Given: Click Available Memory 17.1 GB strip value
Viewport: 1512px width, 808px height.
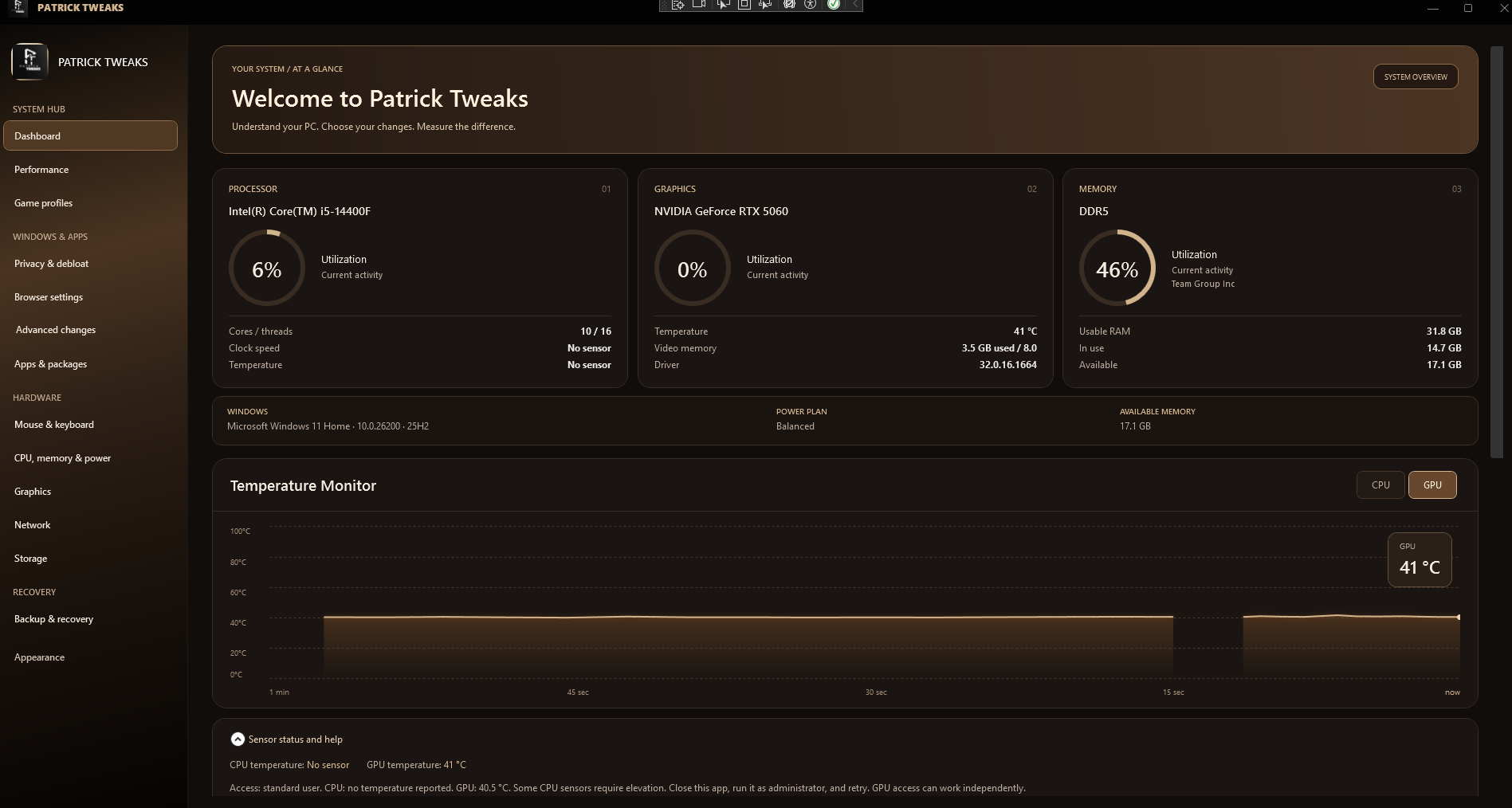Looking at the screenshot, I should (1135, 426).
